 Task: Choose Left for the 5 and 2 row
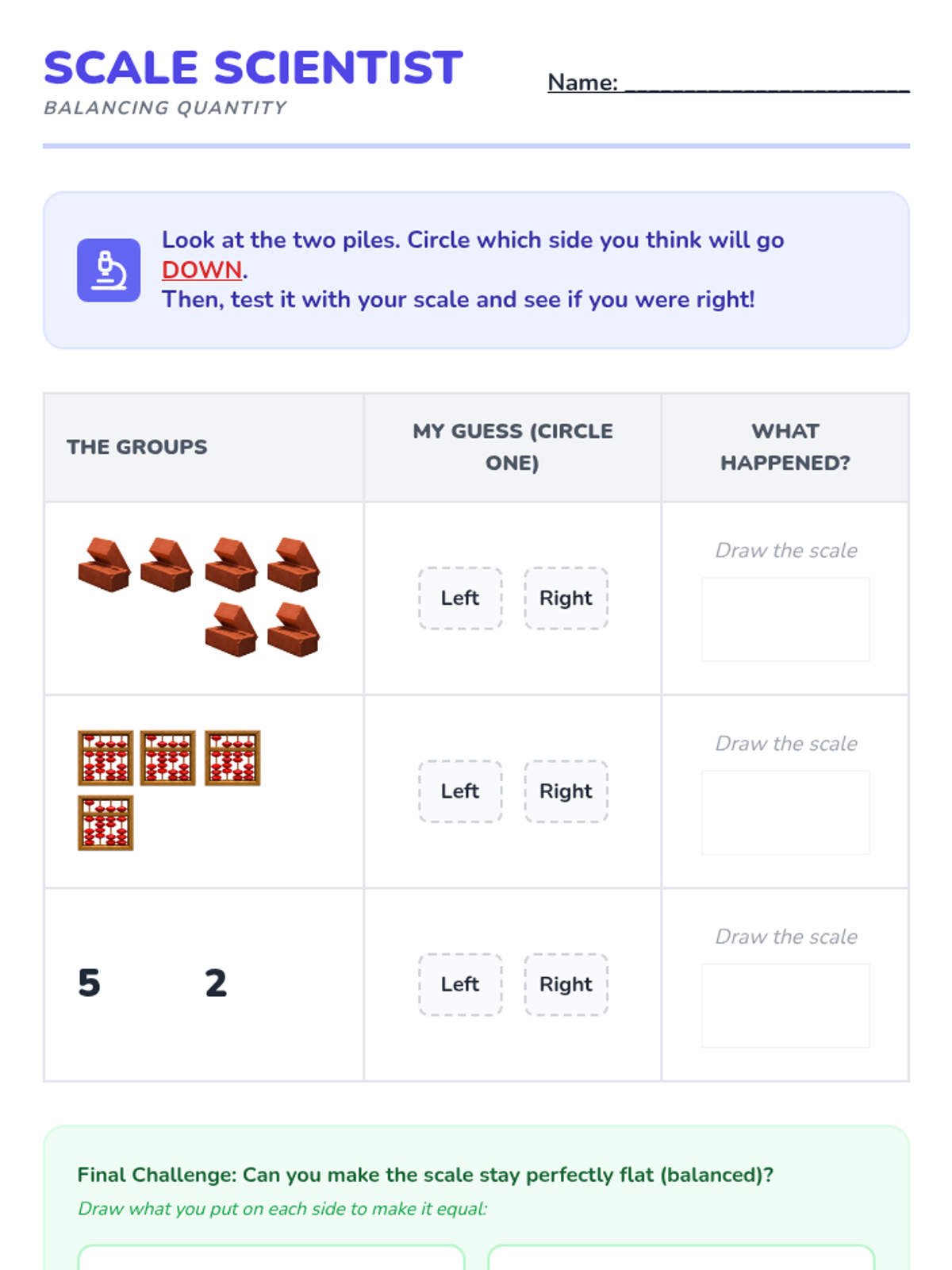(460, 984)
